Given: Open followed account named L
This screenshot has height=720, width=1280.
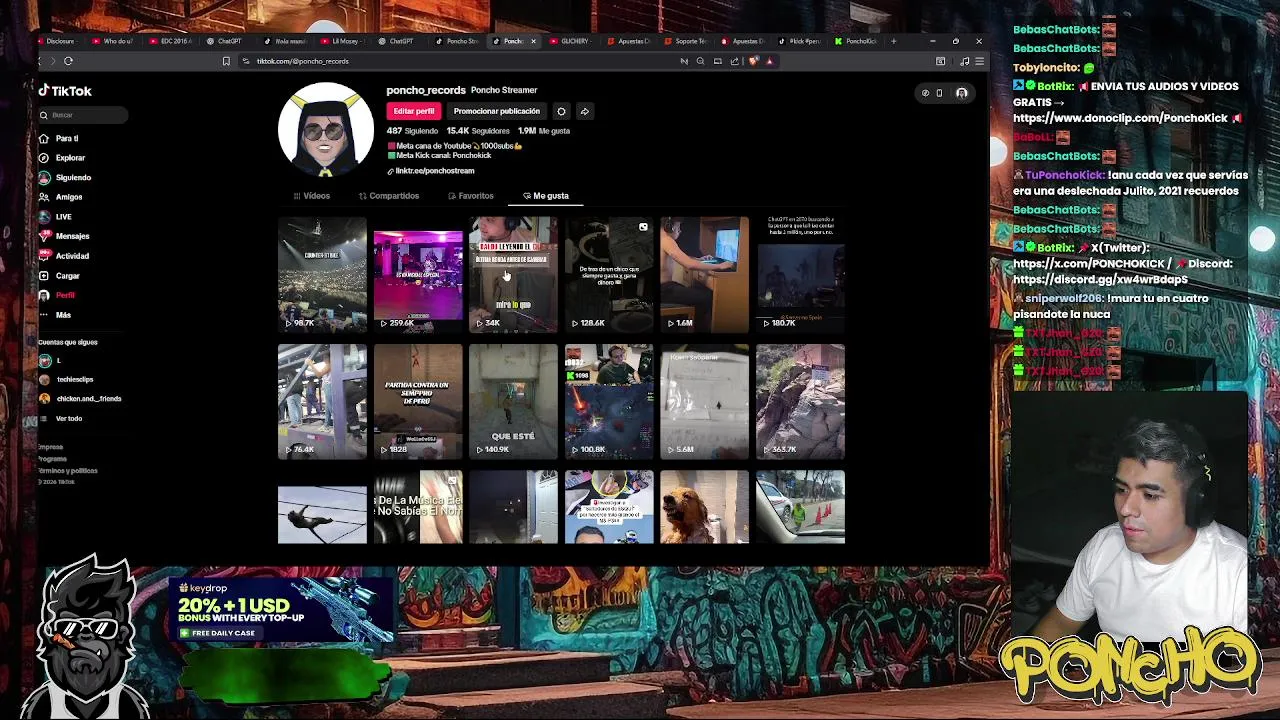Looking at the screenshot, I should tap(50, 360).
